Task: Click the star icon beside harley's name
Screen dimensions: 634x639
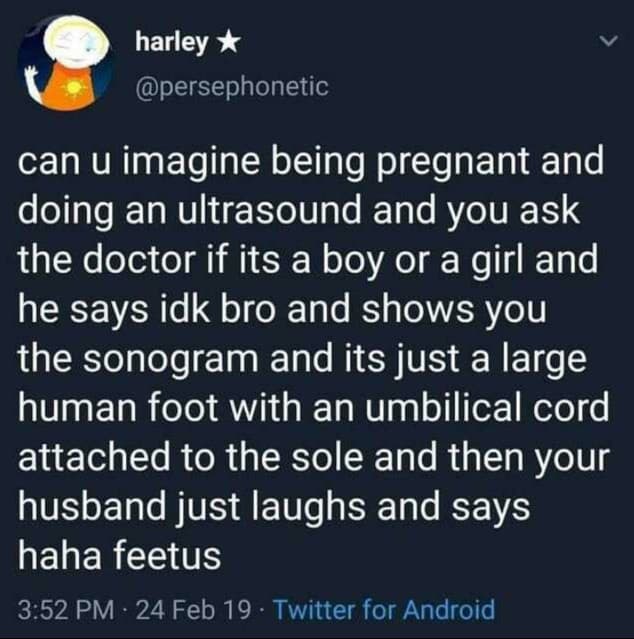Action: click(x=230, y=41)
